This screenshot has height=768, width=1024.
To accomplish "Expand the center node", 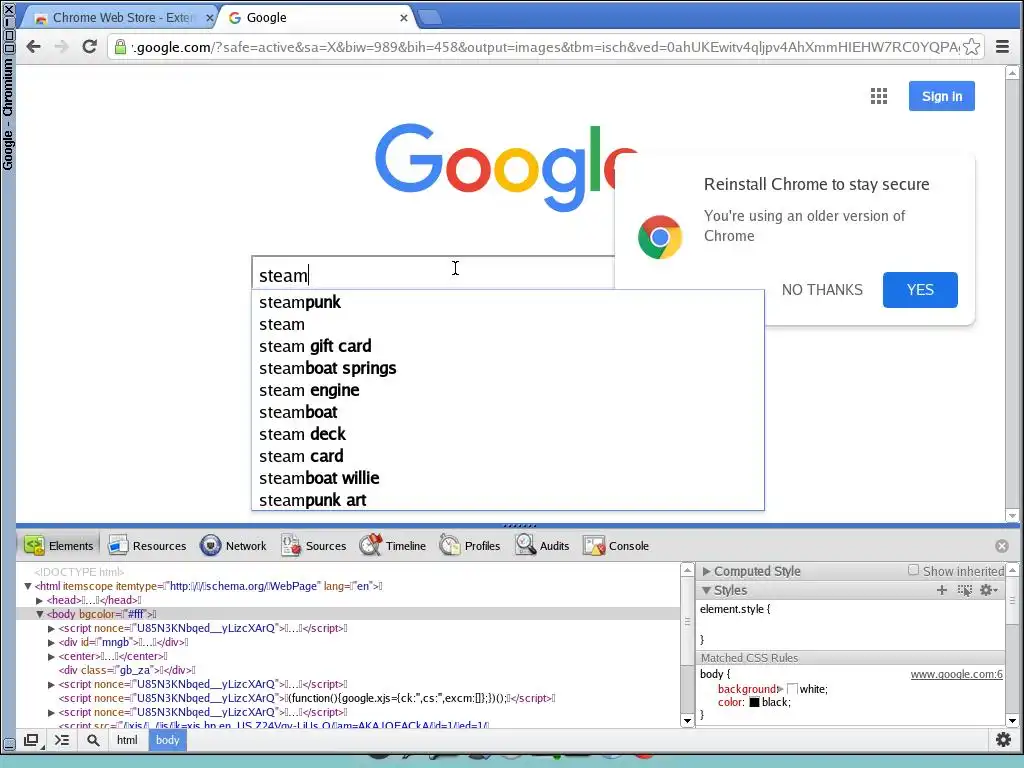I will pyautogui.click(x=51, y=656).
